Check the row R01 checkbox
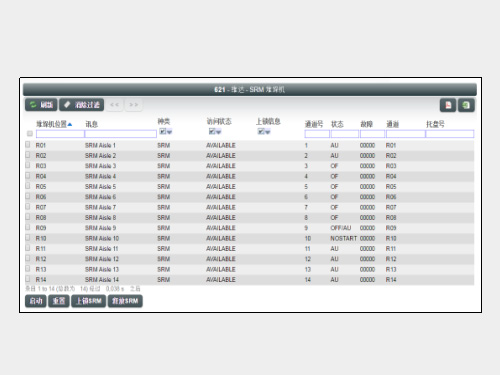The image size is (500, 375). 28,144
